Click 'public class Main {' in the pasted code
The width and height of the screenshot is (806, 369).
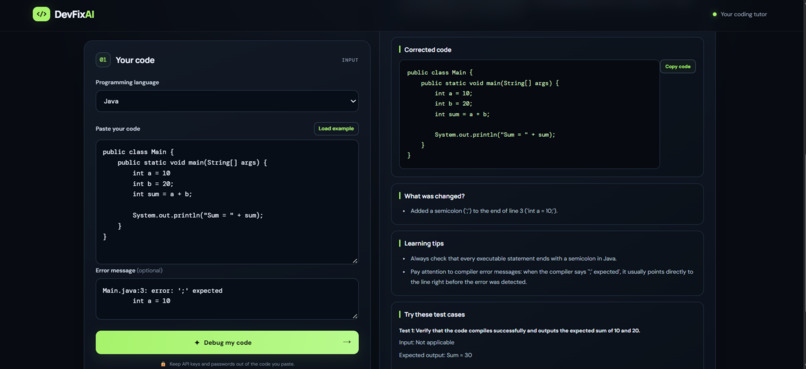point(139,152)
